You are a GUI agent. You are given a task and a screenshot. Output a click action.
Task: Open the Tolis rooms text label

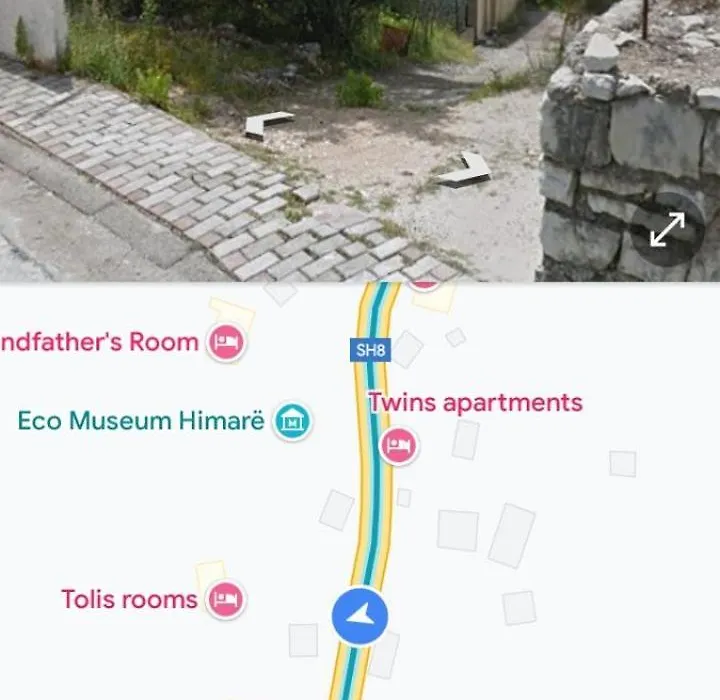[x=129, y=599]
